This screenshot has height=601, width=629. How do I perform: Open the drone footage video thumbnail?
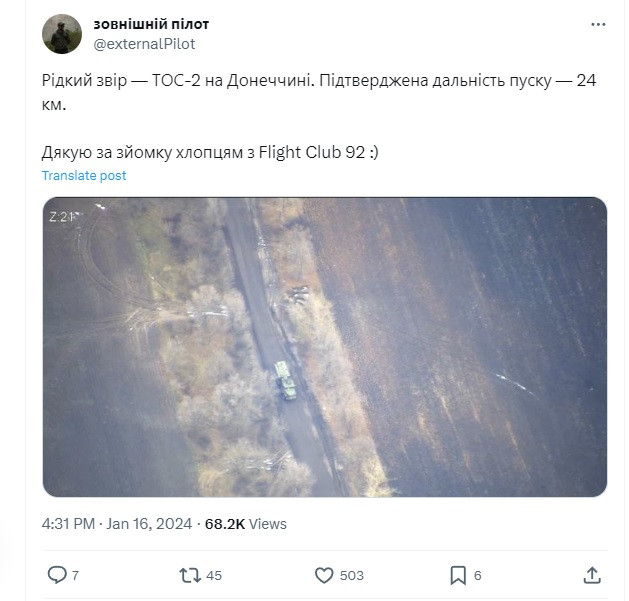click(x=325, y=347)
